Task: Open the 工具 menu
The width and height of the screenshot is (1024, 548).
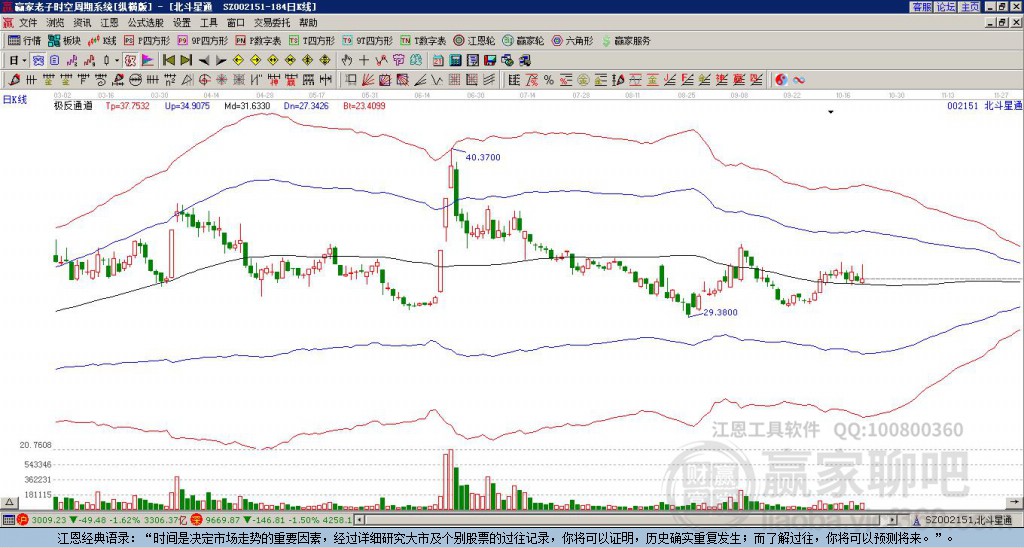Action: tap(209, 23)
